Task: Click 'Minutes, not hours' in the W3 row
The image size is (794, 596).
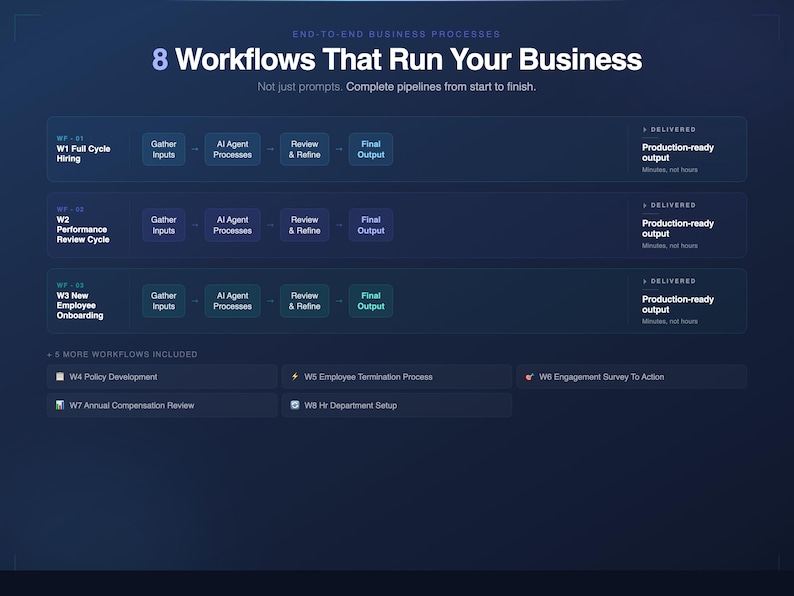Action: pos(669,321)
